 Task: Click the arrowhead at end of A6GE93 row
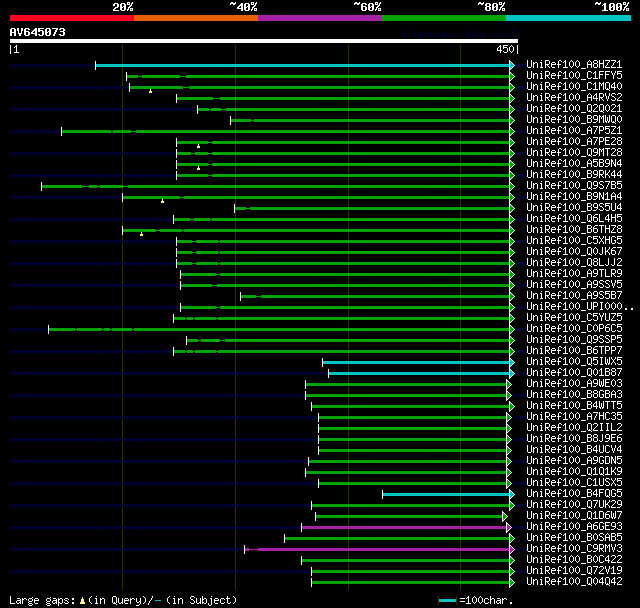[509, 528]
